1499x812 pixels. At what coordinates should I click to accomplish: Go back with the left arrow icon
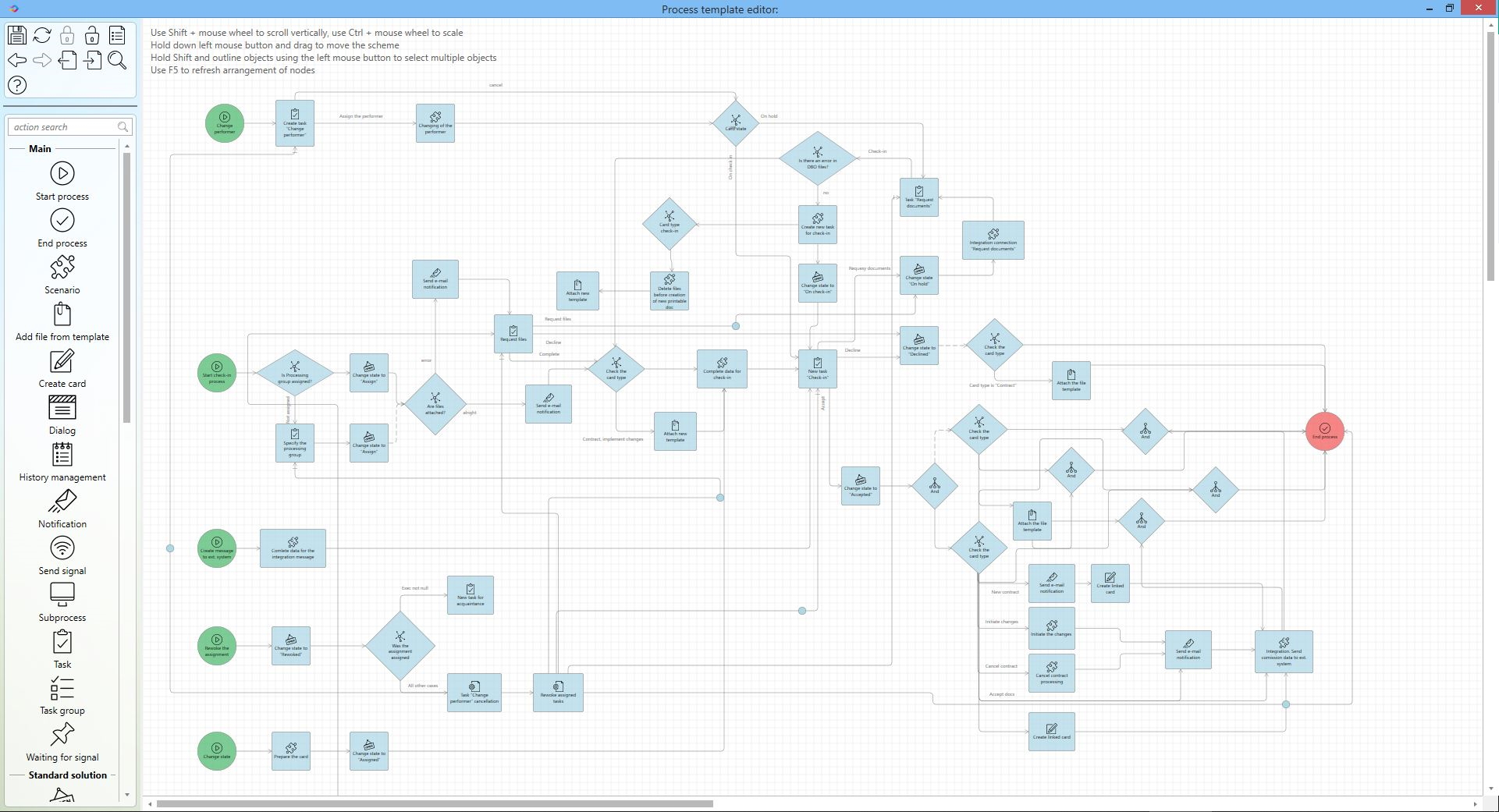click(17, 60)
